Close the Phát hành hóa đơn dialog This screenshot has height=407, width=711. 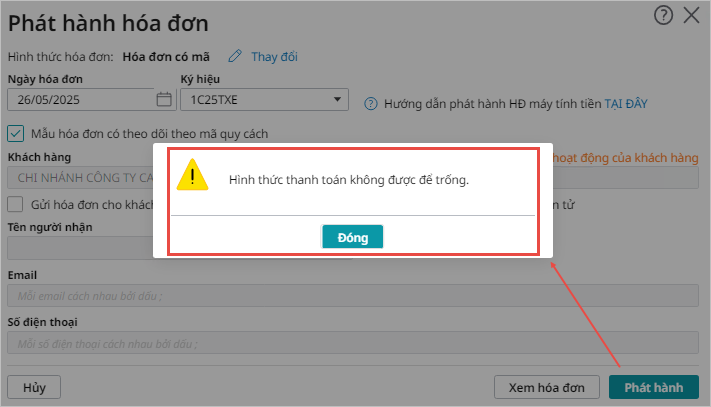click(692, 15)
